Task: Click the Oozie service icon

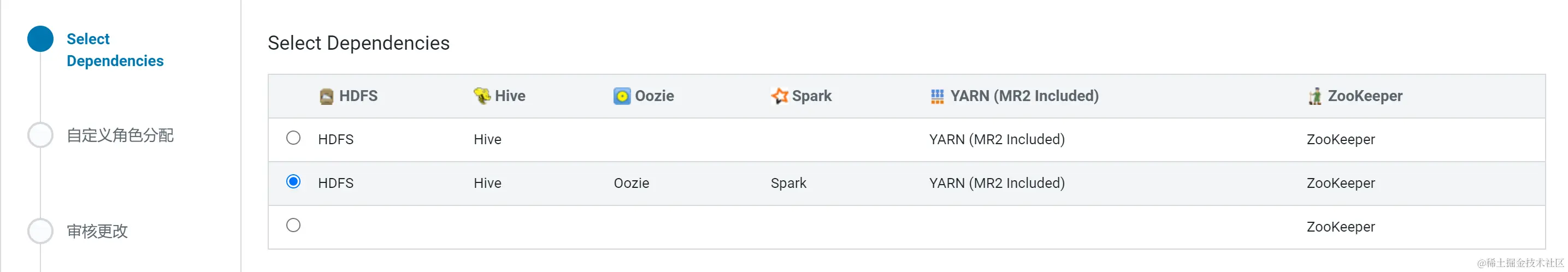Action: [622, 96]
